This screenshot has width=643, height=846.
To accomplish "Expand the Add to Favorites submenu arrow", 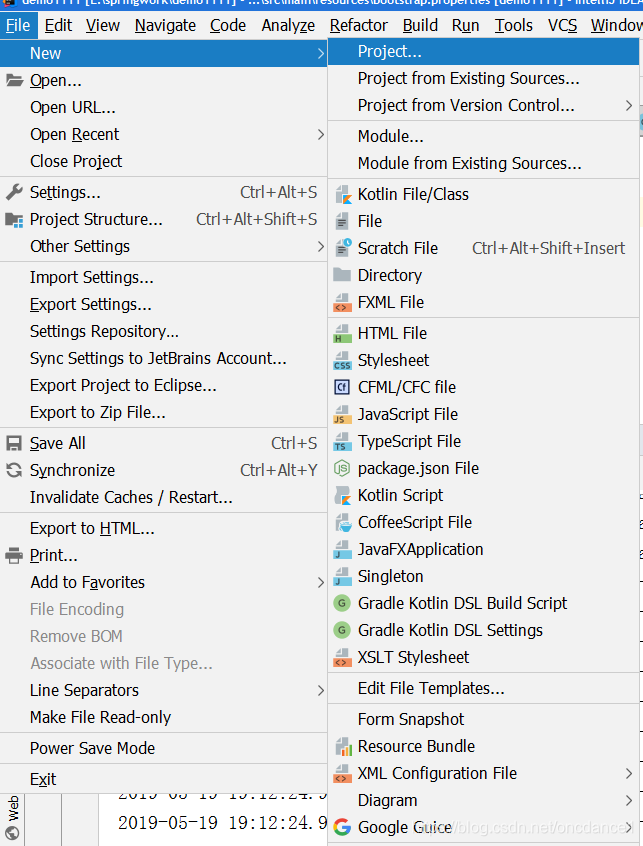I will click(x=320, y=582).
